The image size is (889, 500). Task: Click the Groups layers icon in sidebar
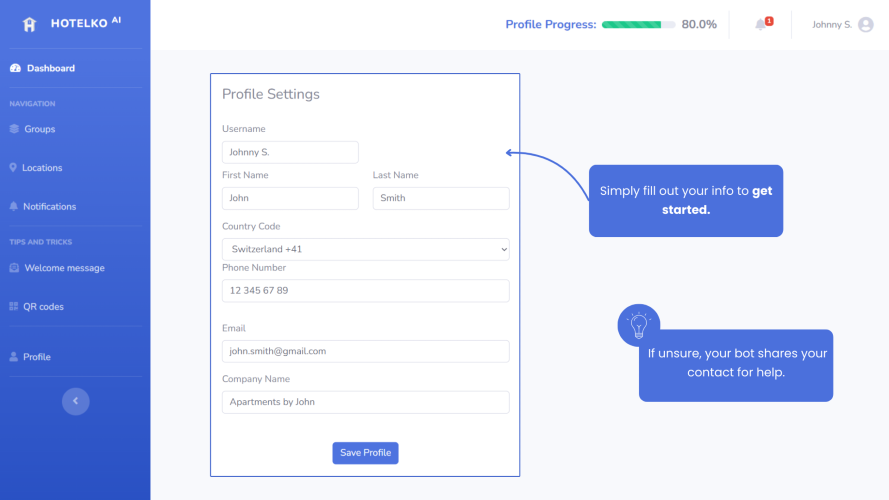coord(14,129)
